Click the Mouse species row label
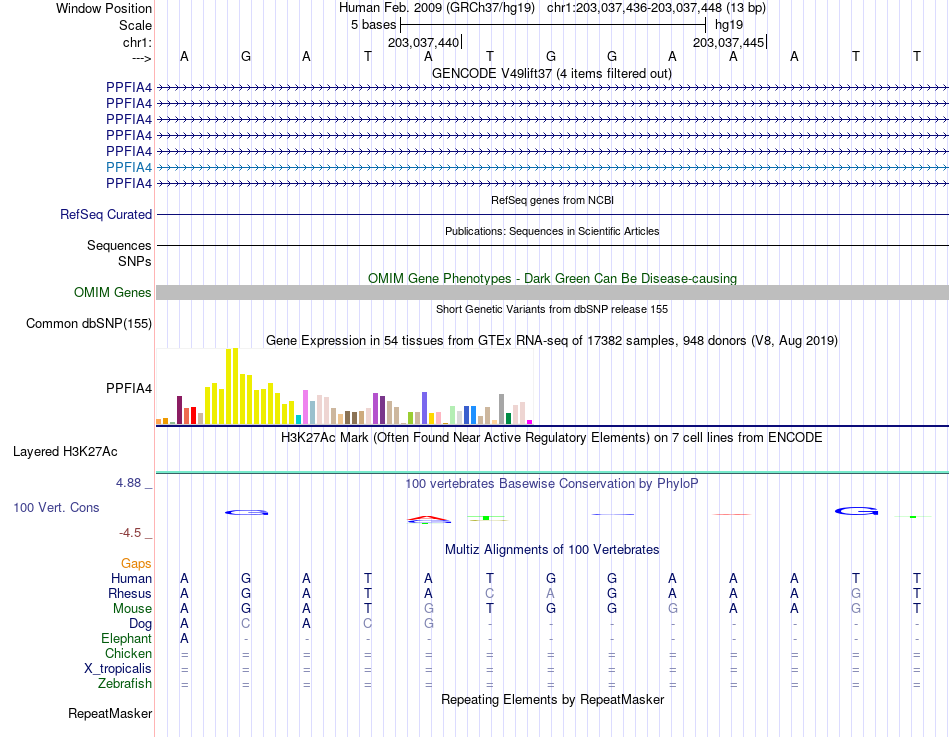The height and width of the screenshot is (737, 950). pyautogui.click(x=132, y=609)
